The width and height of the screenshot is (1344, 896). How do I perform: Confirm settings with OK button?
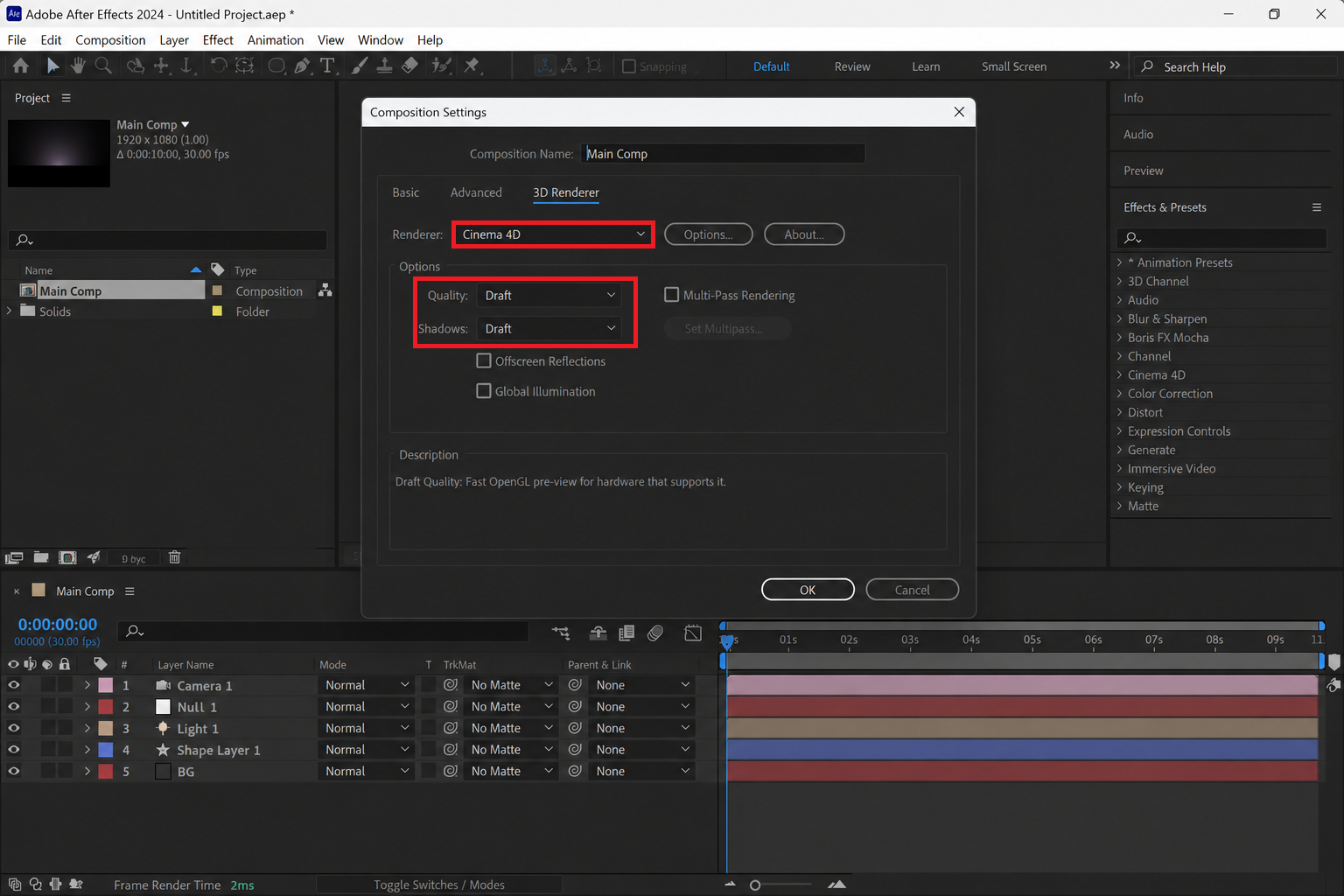pyautogui.click(x=808, y=590)
